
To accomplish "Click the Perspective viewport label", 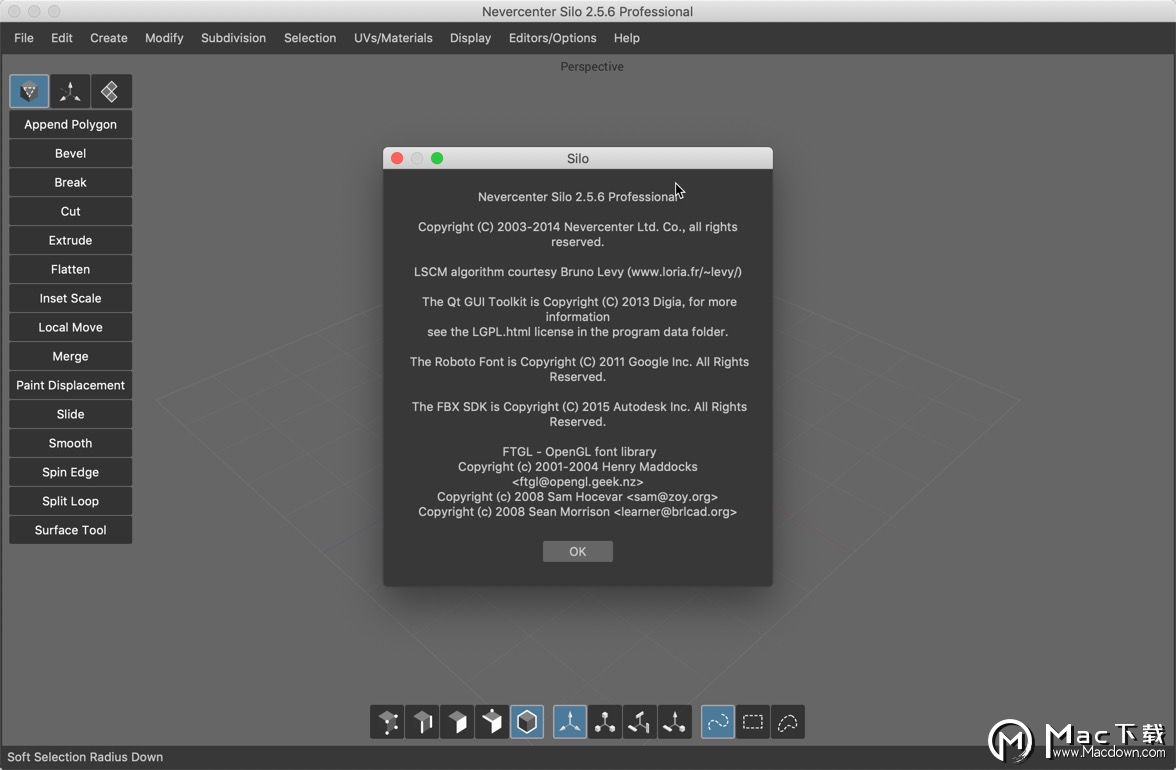I will [592, 67].
